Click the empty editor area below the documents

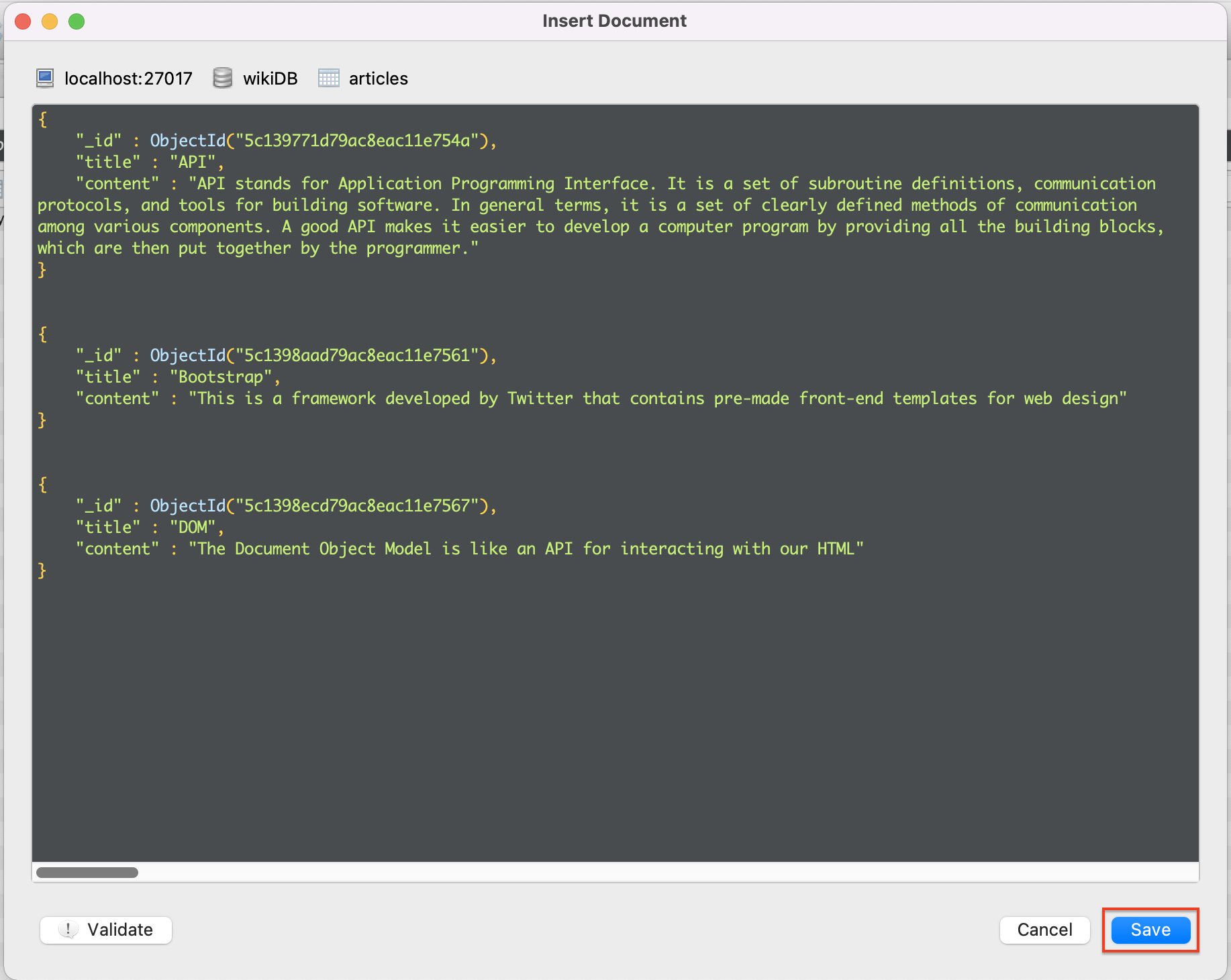(615, 722)
